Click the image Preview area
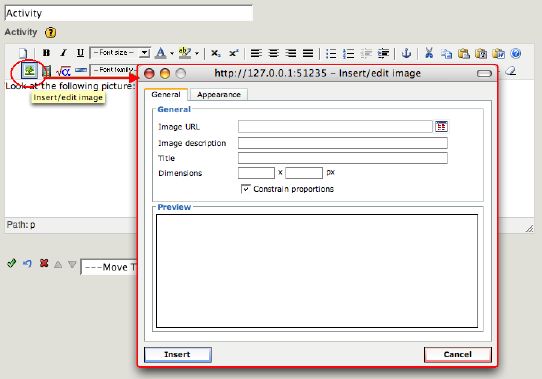This screenshot has width=542, height=379. [317, 271]
